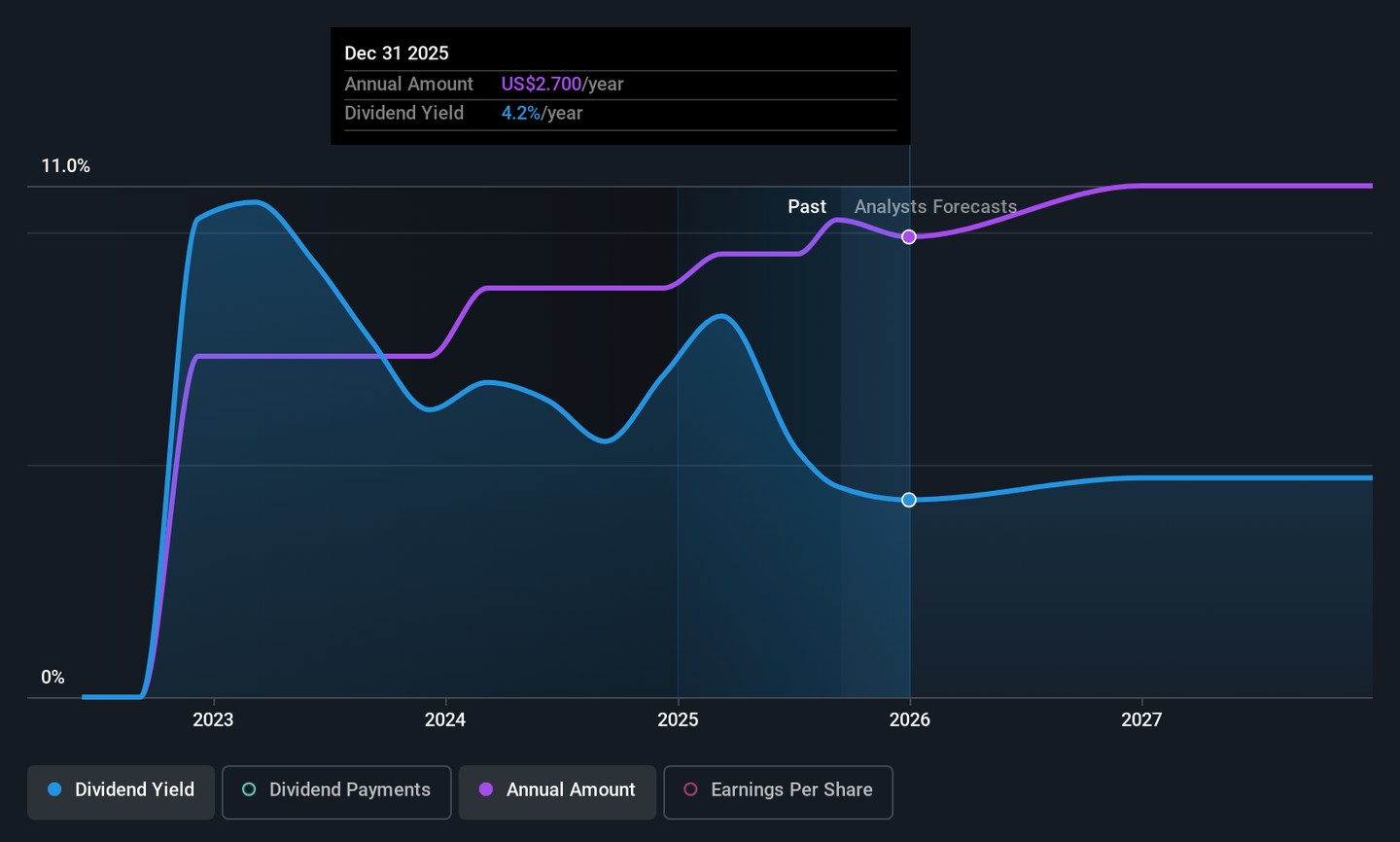Click the pink Earnings Per Share circle
1400x842 pixels.
[x=690, y=789]
